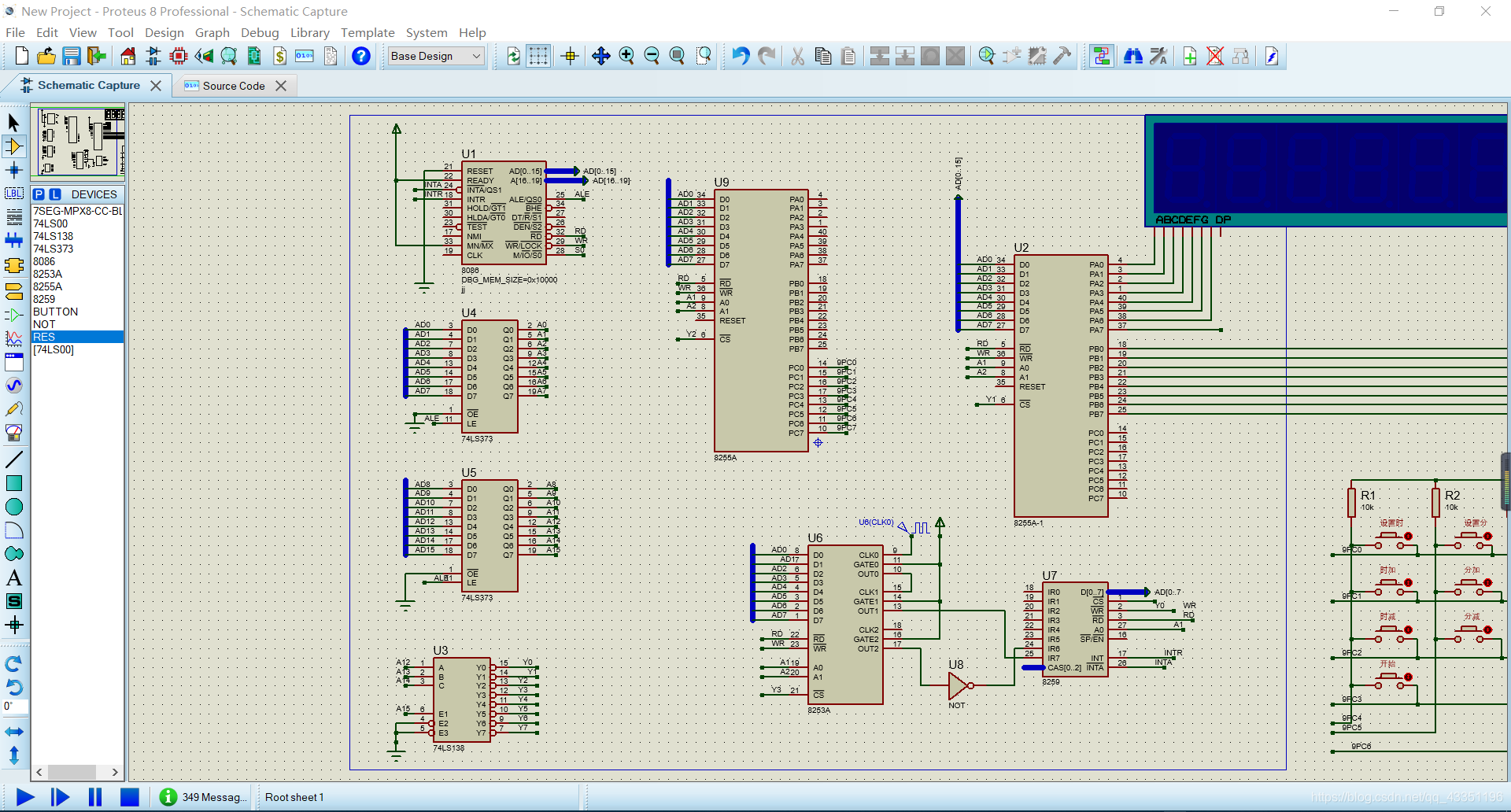1511x812 pixels.
Task: Select the Component mode tool
Action: (14, 146)
